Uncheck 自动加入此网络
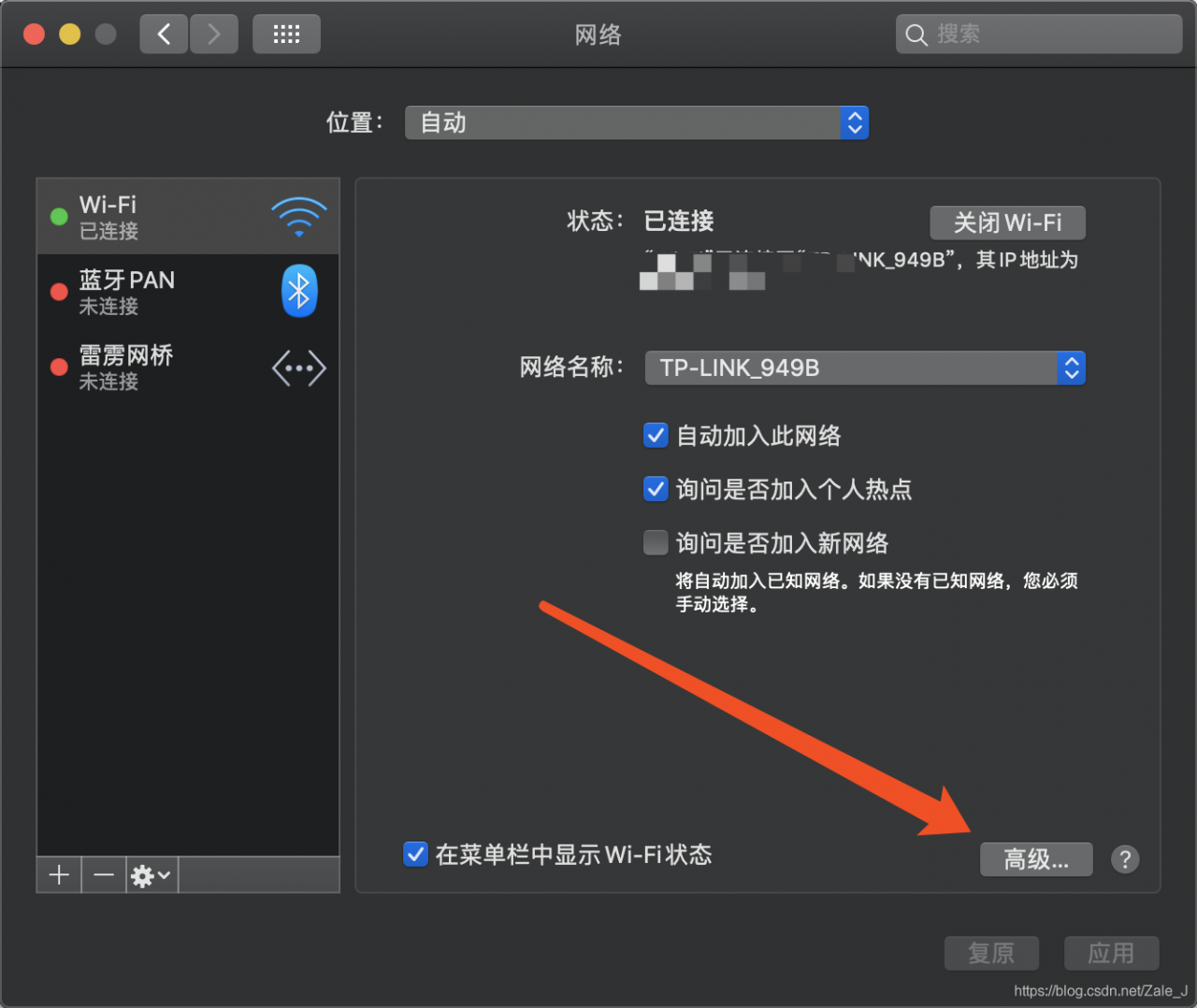Image resolution: width=1197 pixels, height=1008 pixels. click(x=656, y=435)
